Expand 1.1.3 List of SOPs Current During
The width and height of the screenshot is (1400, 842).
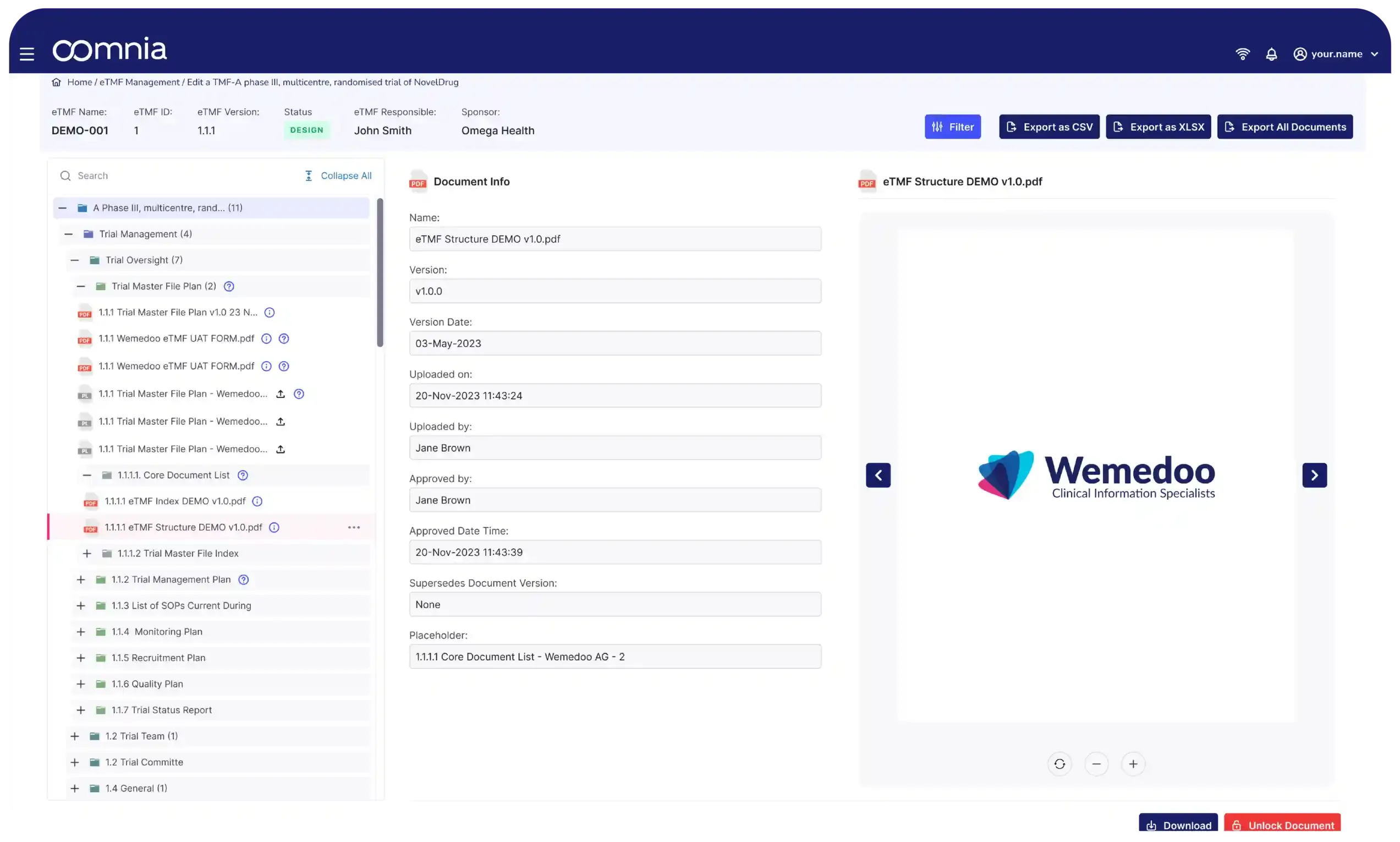tap(81, 606)
